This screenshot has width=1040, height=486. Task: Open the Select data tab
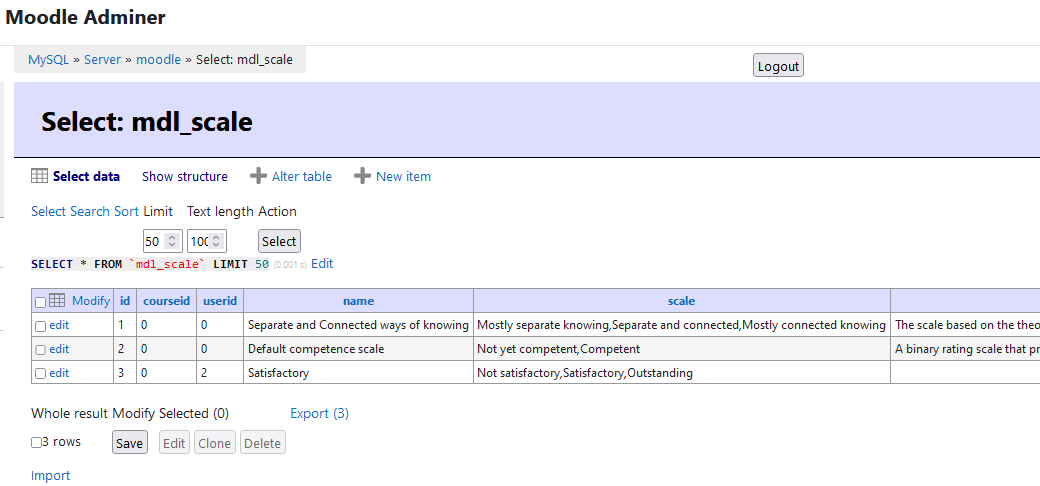(86, 176)
